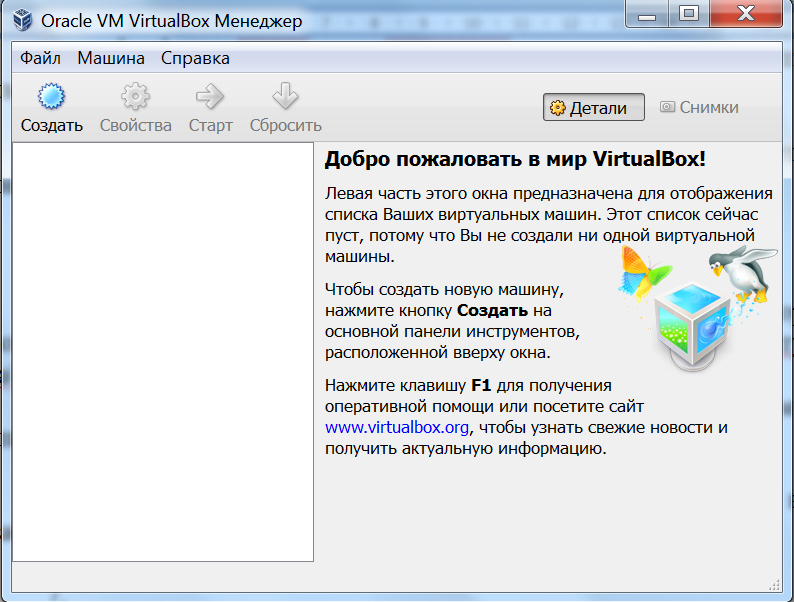Click the title 'Oracle VM VirtualBox Менеджер'
This screenshot has width=794, height=602.
tap(172, 21)
